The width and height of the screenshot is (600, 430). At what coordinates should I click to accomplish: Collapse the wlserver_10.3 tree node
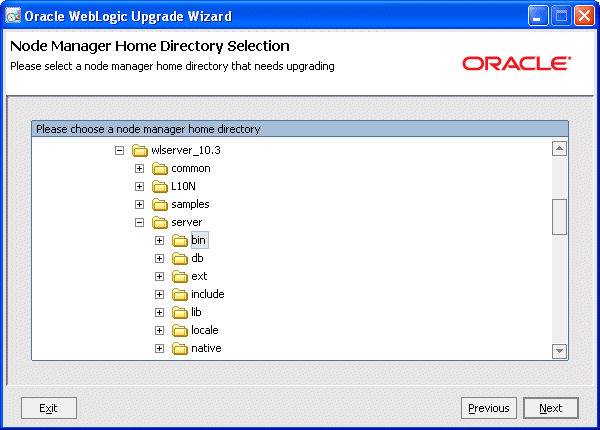point(119,150)
